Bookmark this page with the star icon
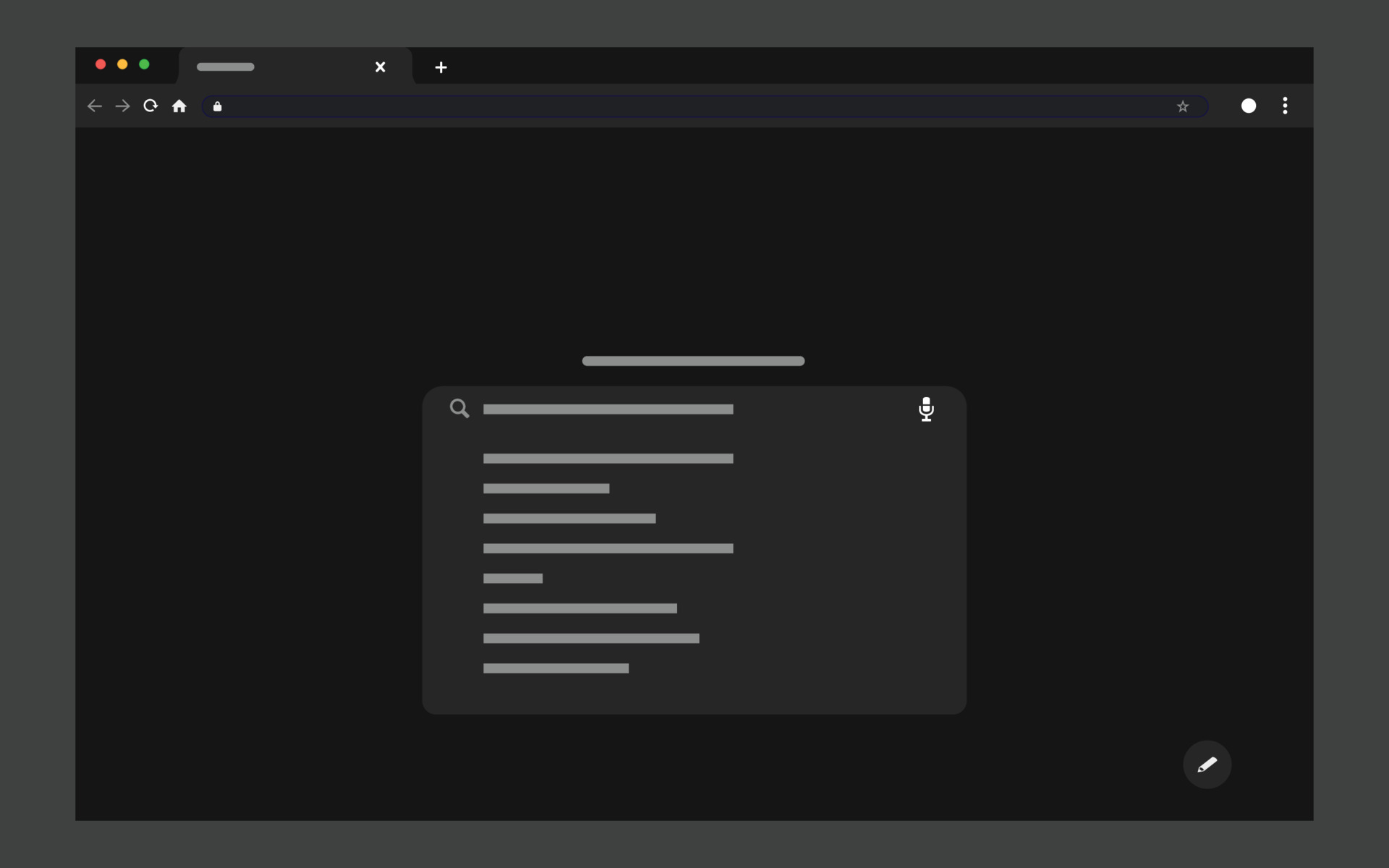The width and height of the screenshot is (1389, 868). coord(1183,106)
